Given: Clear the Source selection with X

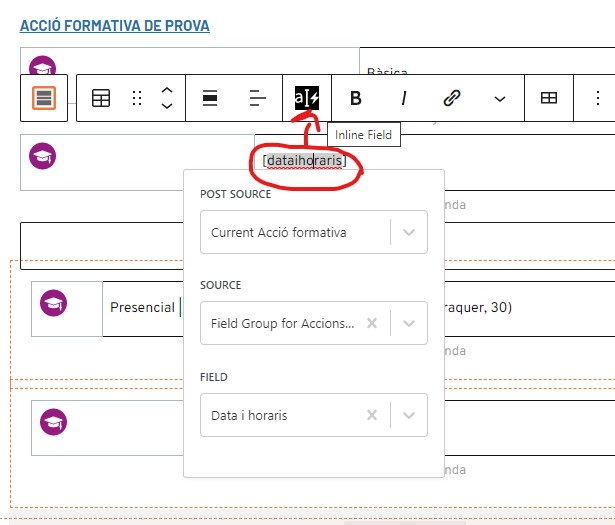Looking at the screenshot, I should point(372,323).
